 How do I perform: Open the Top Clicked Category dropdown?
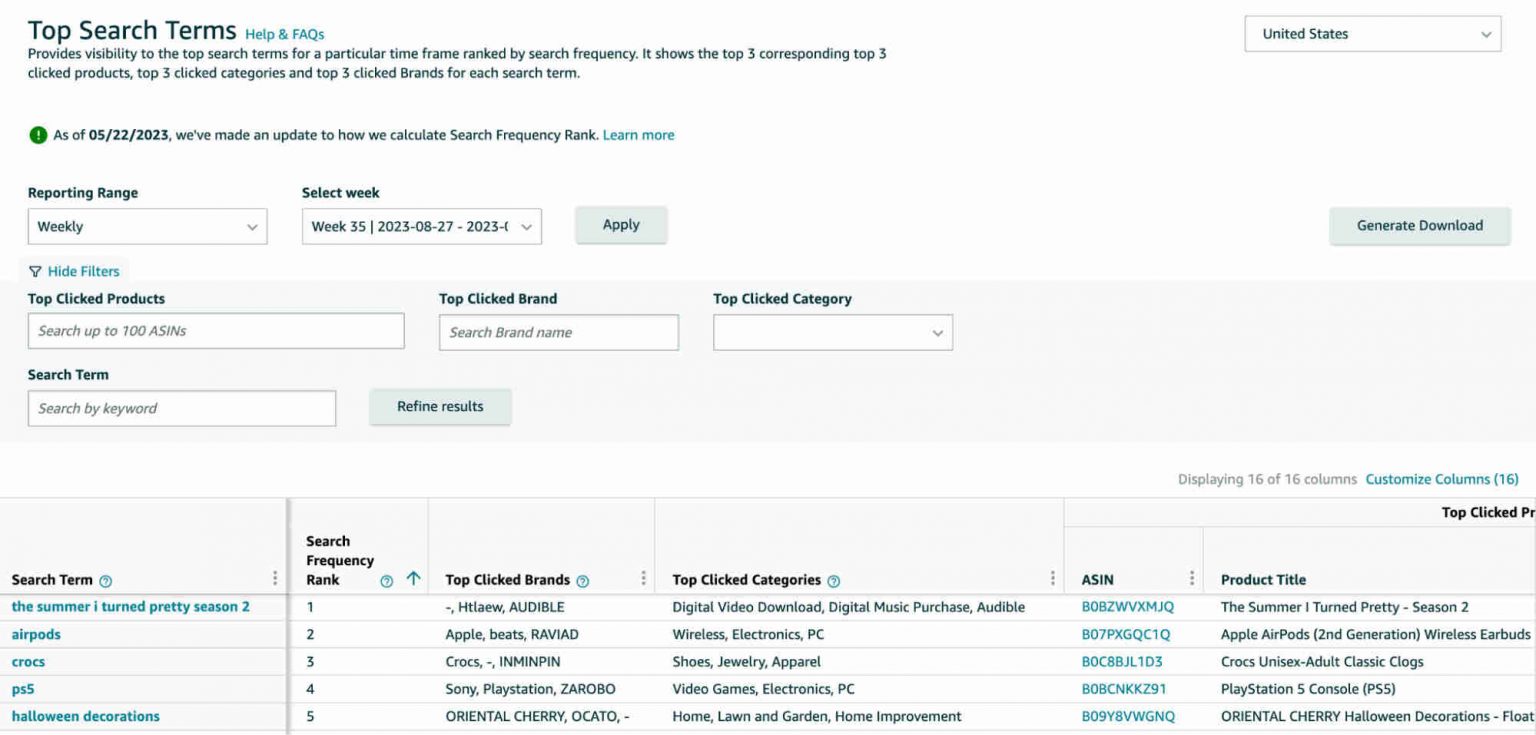click(833, 331)
